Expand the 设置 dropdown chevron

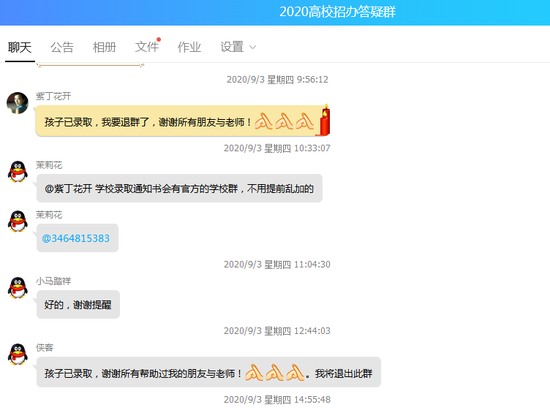tap(253, 47)
